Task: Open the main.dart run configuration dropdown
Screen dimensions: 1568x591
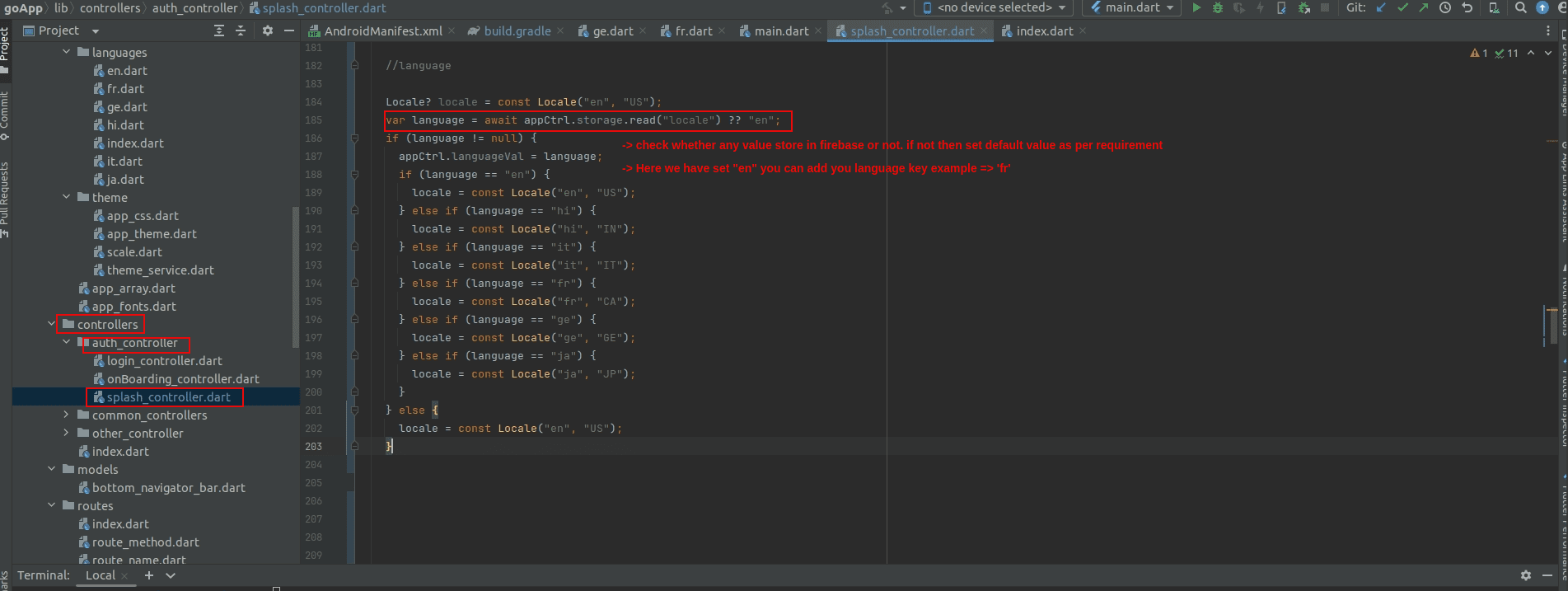Action: 1132,7
